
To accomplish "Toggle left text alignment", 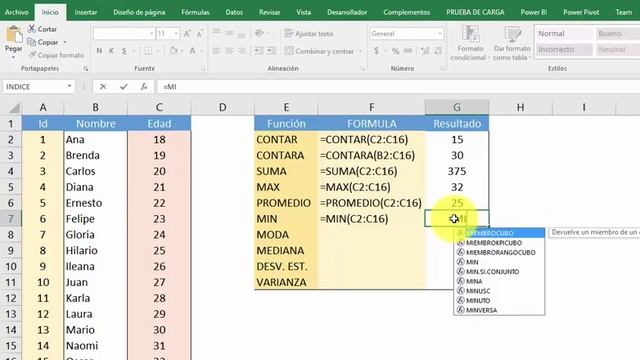I will pos(217,51).
